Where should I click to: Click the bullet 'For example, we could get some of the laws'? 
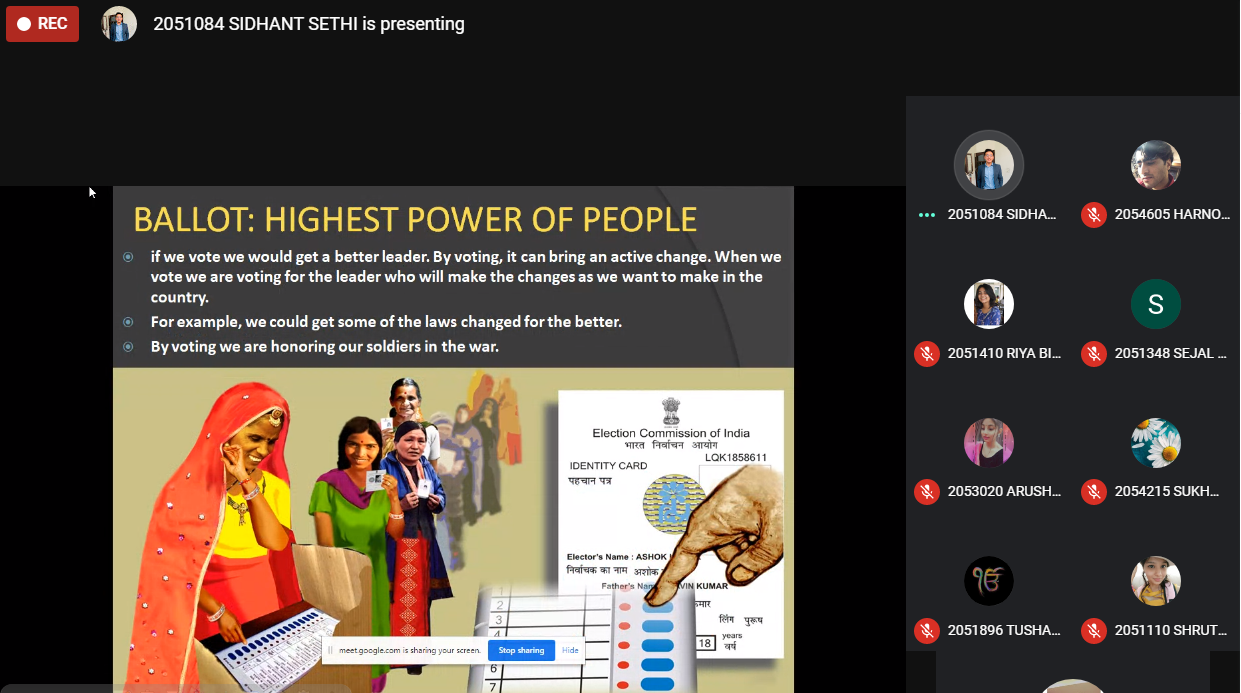(386, 322)
